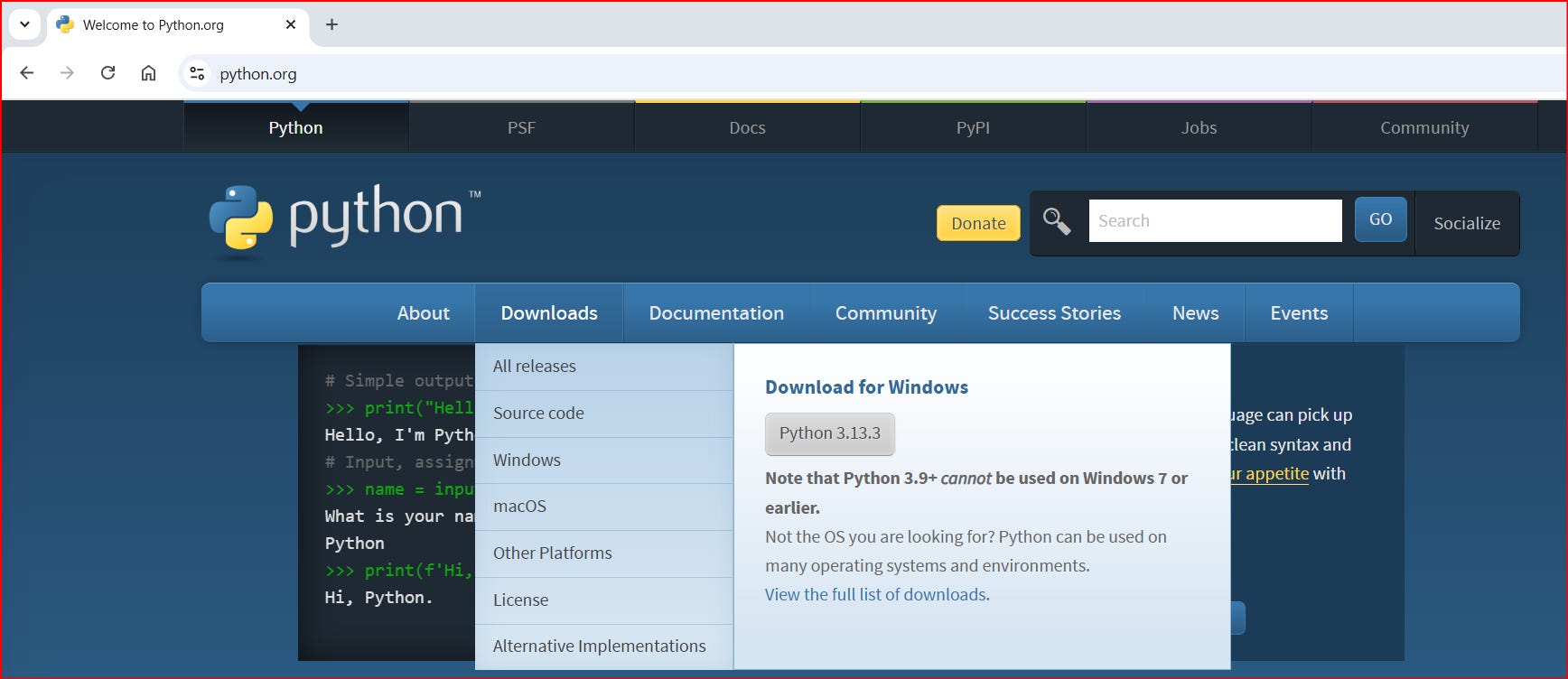Open the News navigation menu
This screenshot has width=1568, height=679.
(1195, 312)
